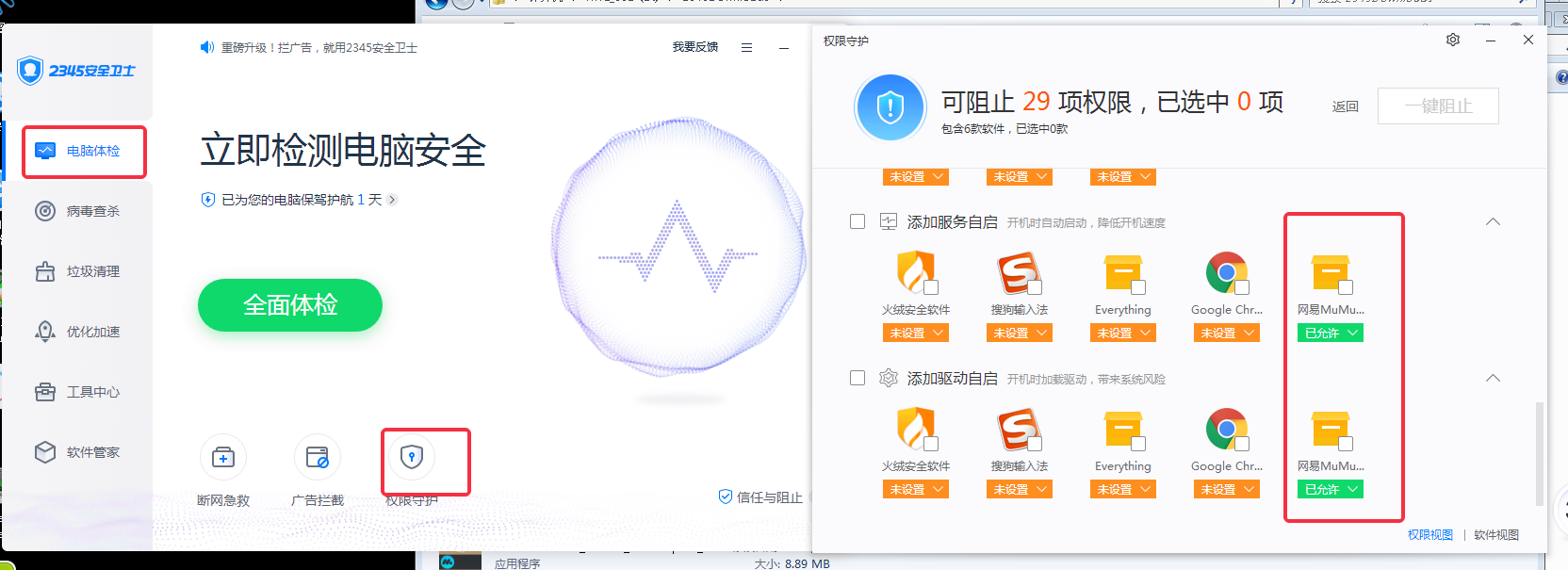
Task: Click the small shield beside 已为您的电脑保驾护航
Action: click(208, 200)
